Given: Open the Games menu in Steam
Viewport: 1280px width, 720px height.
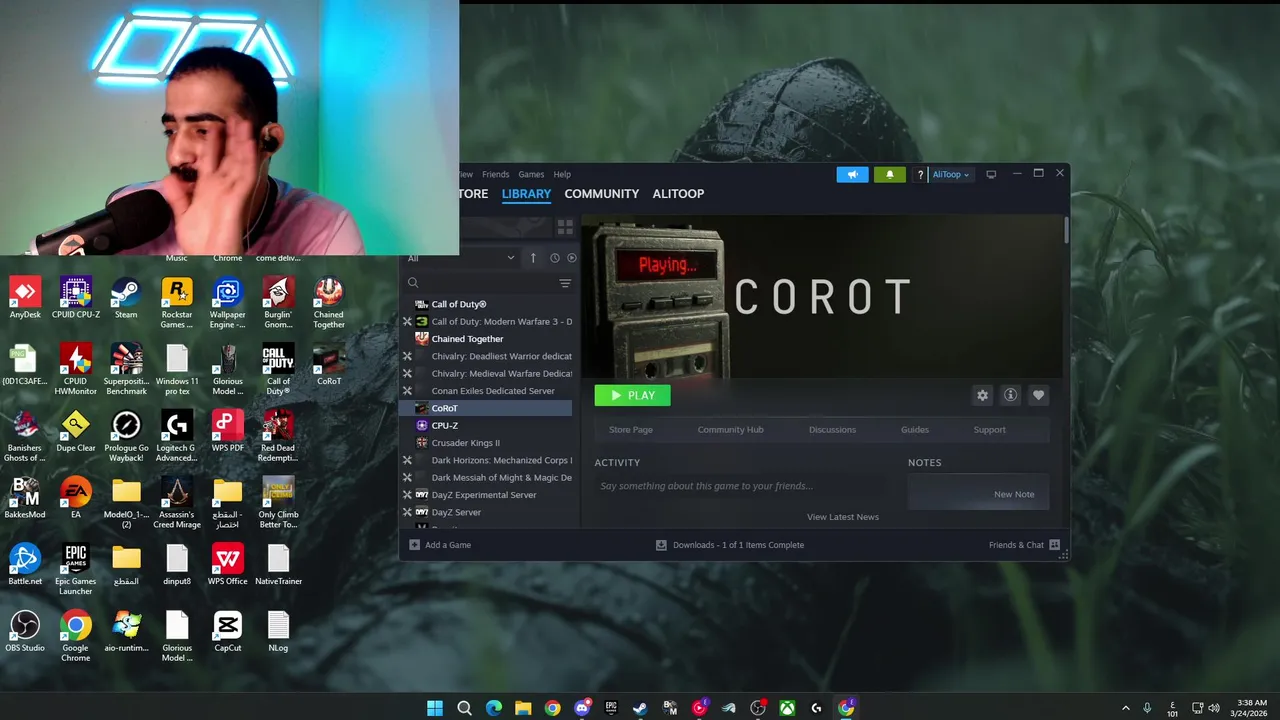Looking at the screenshot, I should [531, 174].
